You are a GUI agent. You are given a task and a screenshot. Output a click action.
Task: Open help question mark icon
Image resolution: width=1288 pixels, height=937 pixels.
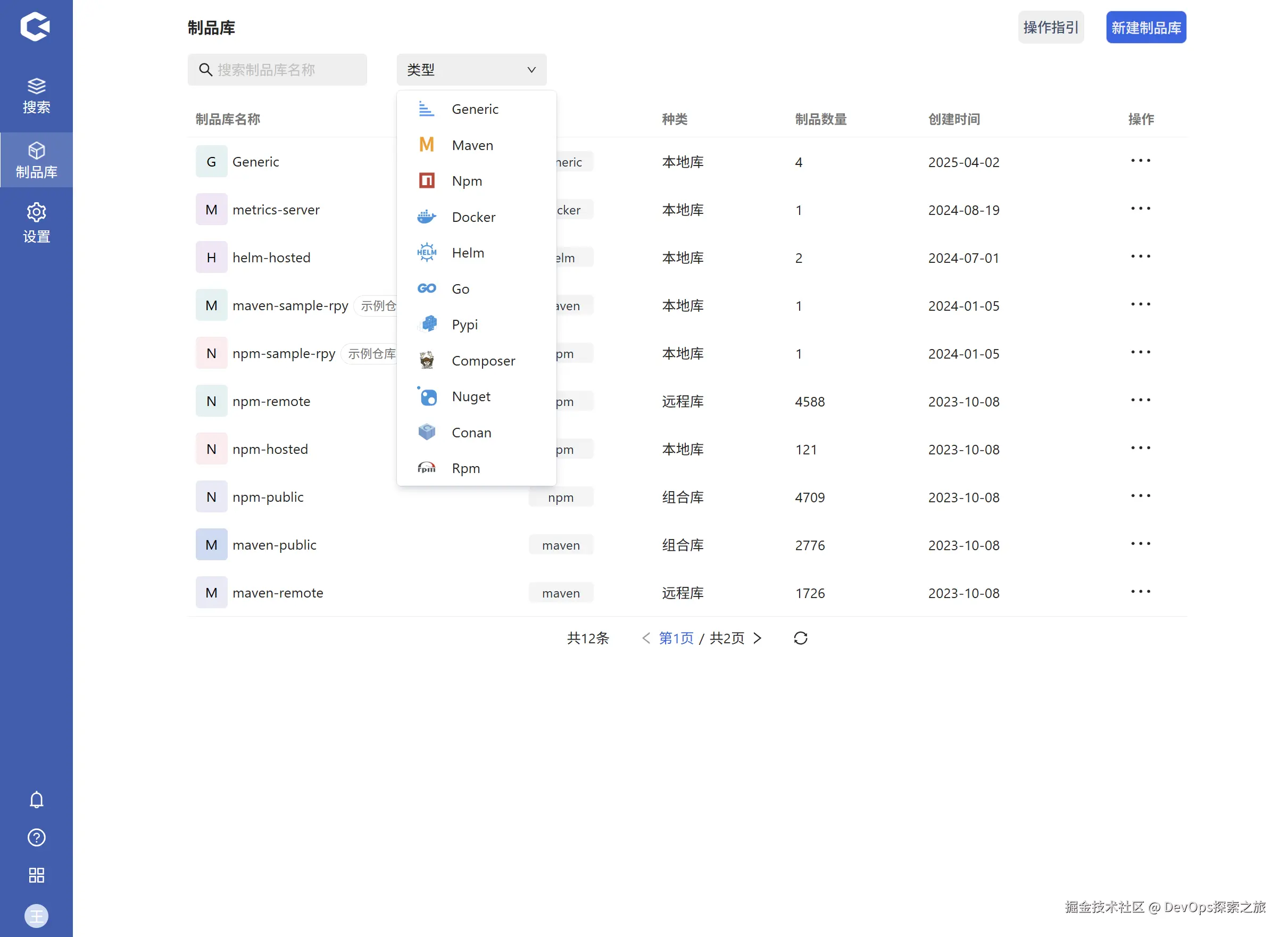(36, 838)
